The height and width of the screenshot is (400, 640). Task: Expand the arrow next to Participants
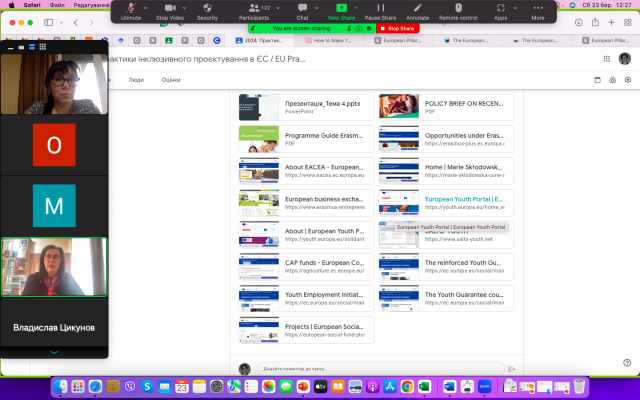(278, 8)
